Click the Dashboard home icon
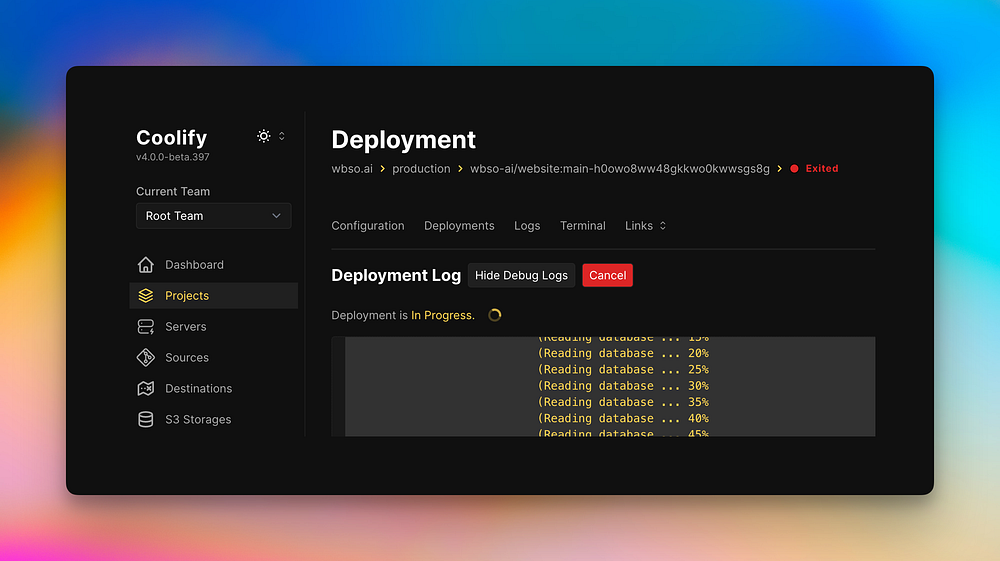 pyautogui.click(x=146, y=265)
